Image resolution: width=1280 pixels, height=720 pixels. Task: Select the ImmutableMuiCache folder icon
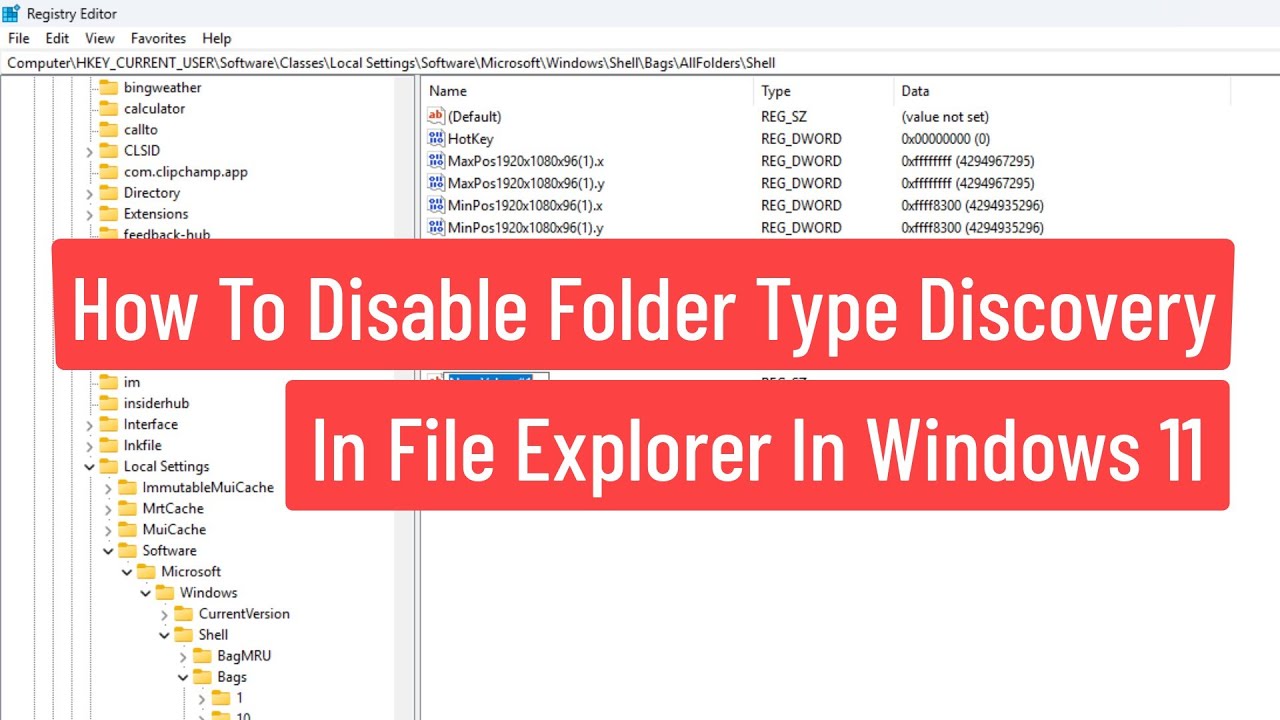tap(127, 487)
